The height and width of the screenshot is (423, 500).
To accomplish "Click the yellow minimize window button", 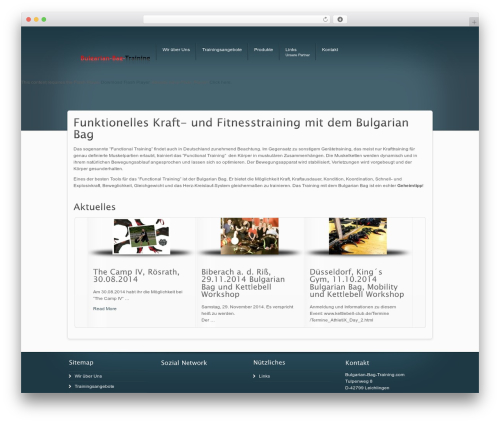I will (36, 20).
